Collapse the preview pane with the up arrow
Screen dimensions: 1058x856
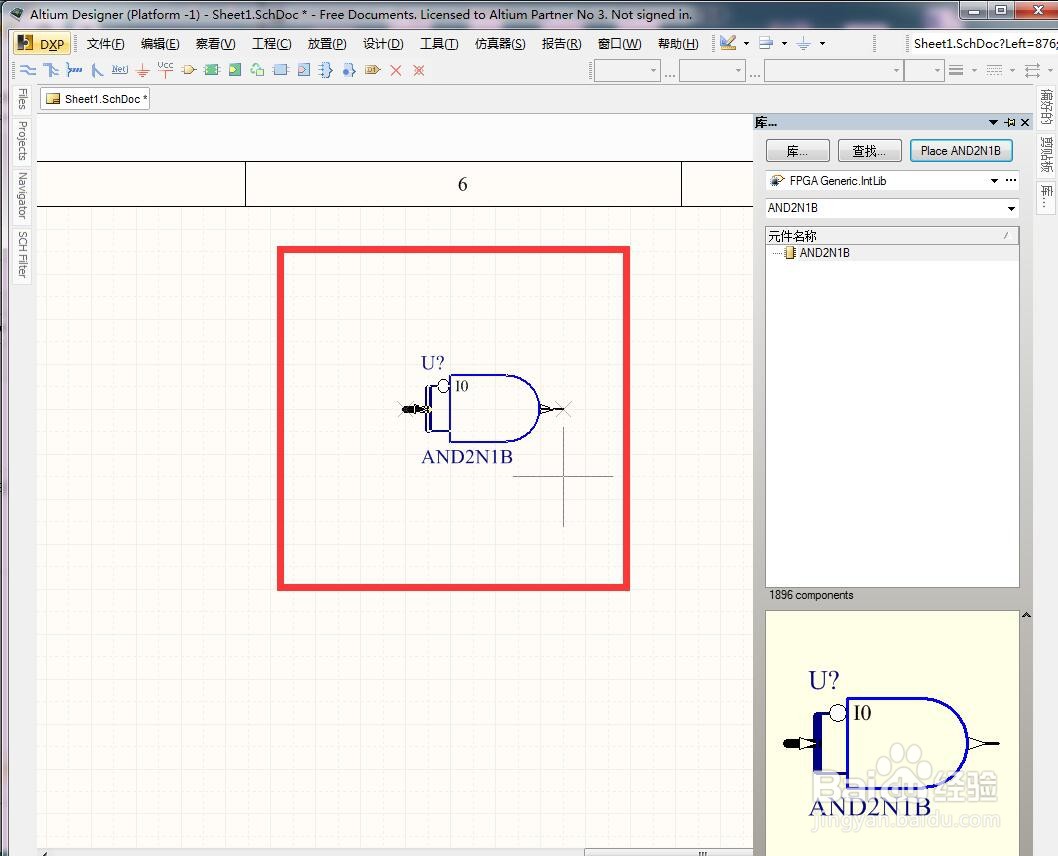coord(1026,615)
